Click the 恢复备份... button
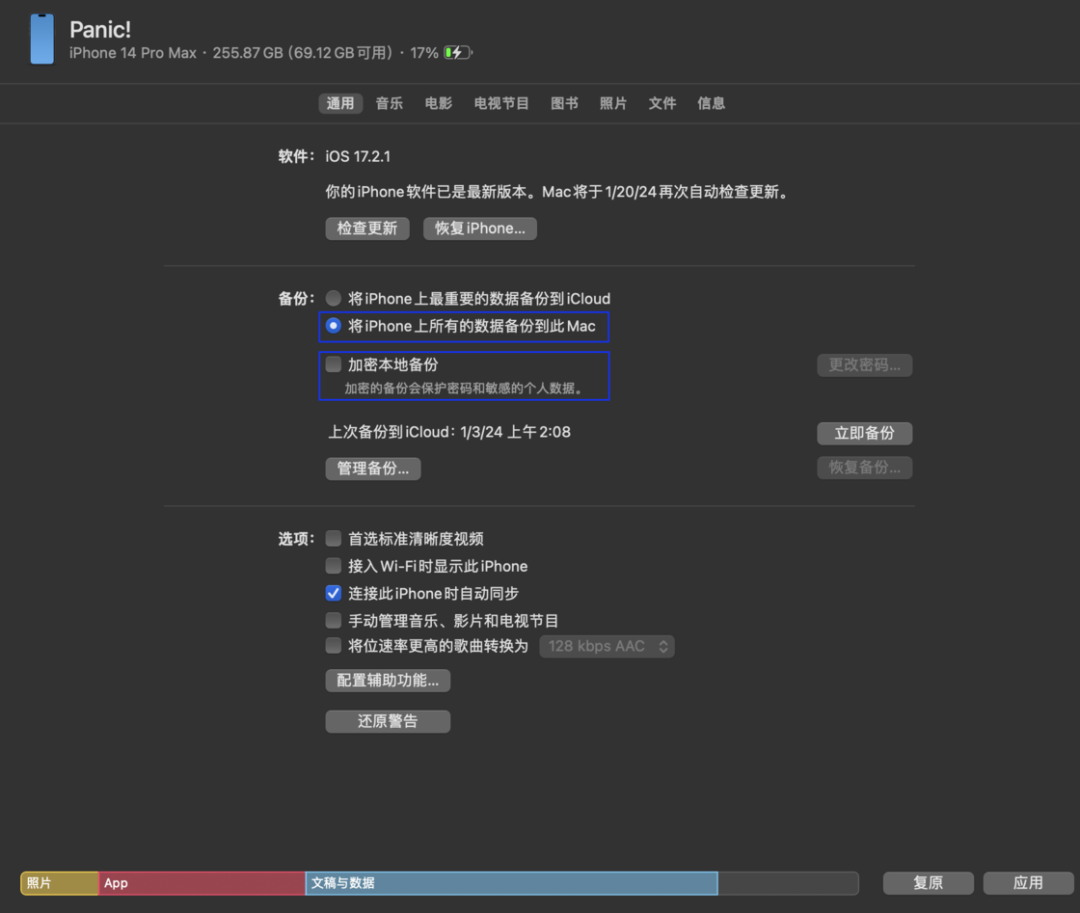Screen dimensions: 1080x913 point(864,468)
